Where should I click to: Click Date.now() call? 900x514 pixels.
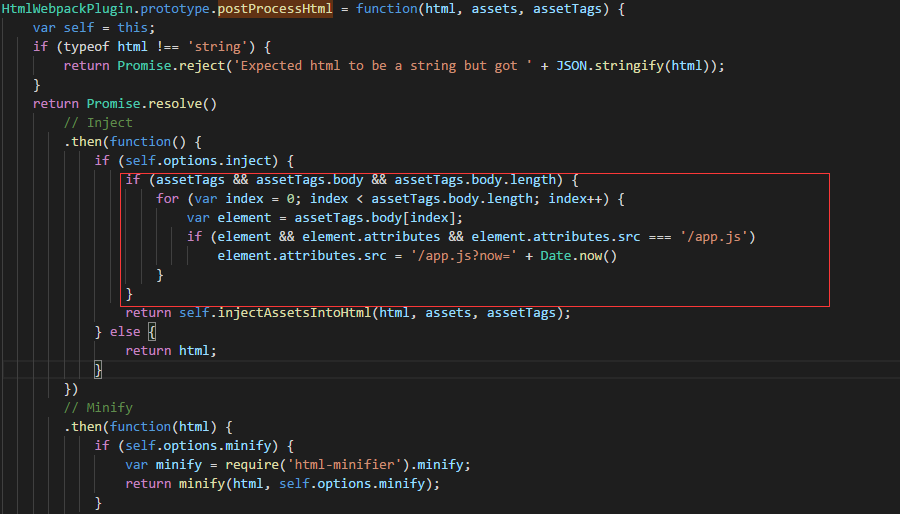tap(579, 255)
